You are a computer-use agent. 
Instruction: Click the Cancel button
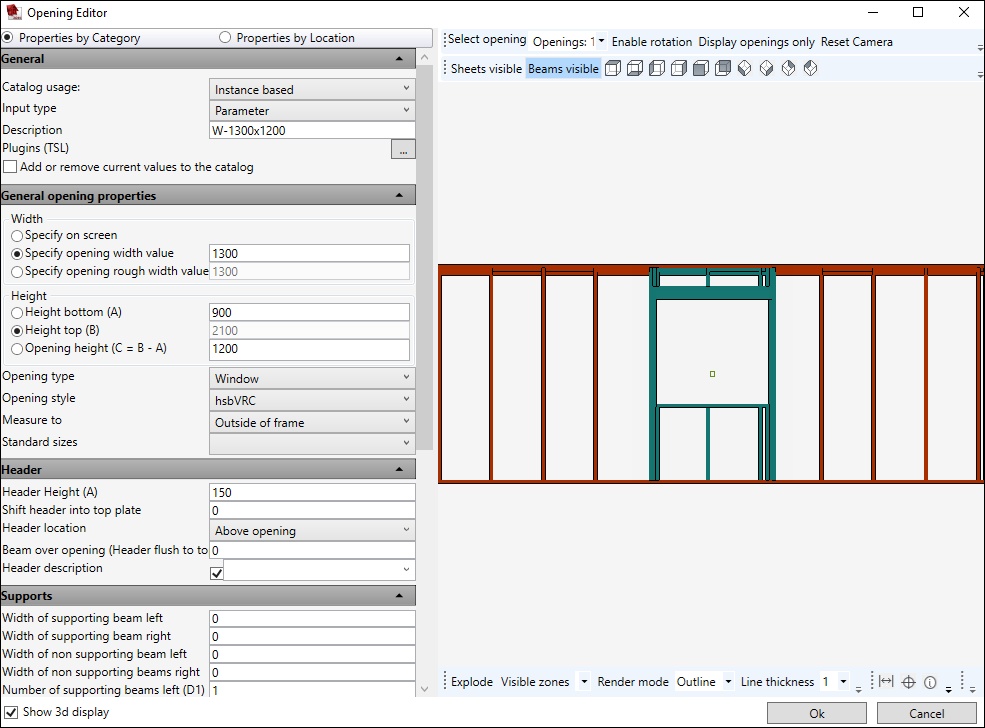coord(927,713)
